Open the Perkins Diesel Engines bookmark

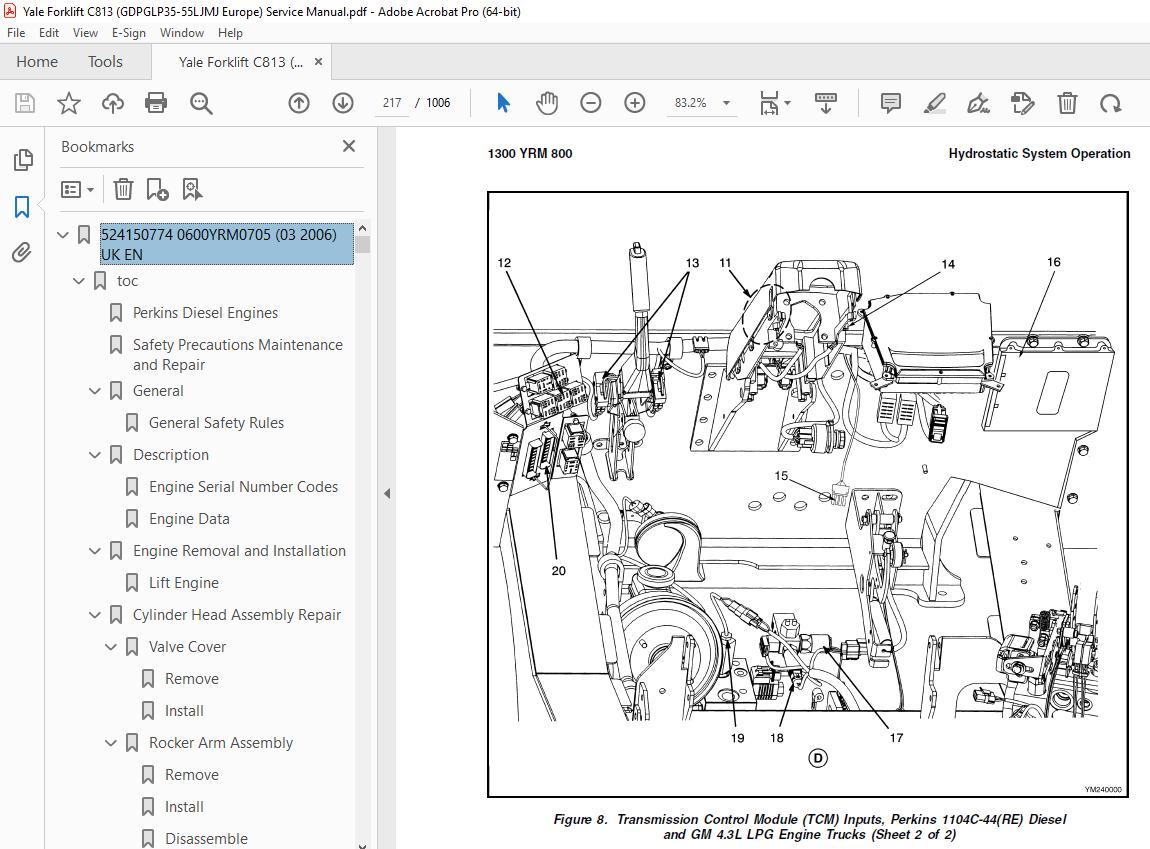click(205, 313)
